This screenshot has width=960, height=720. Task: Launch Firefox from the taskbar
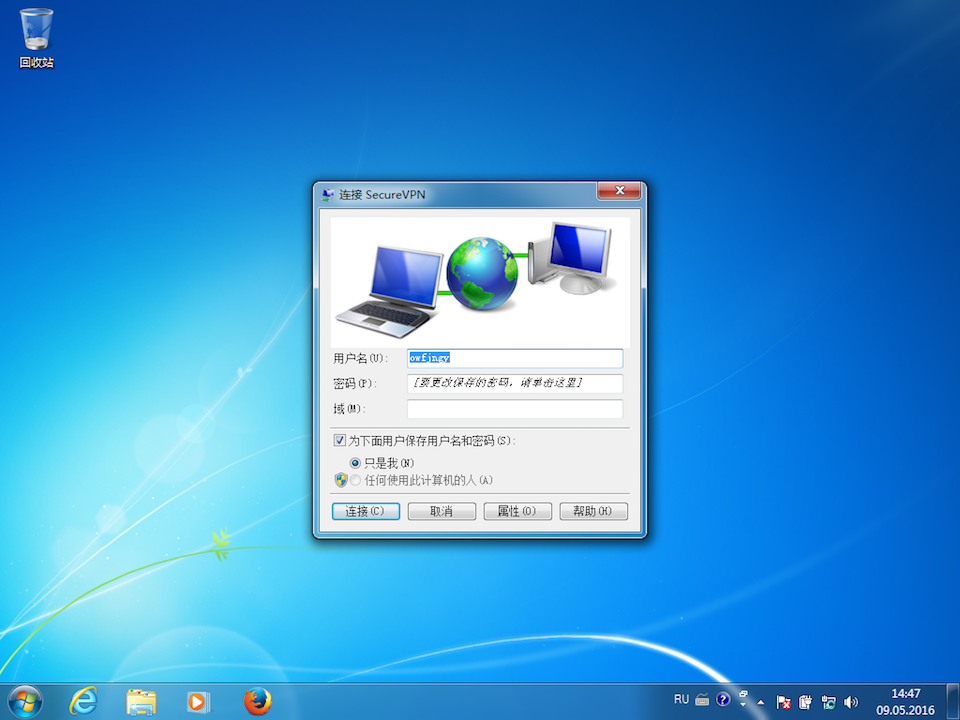(x=257, y=701)
